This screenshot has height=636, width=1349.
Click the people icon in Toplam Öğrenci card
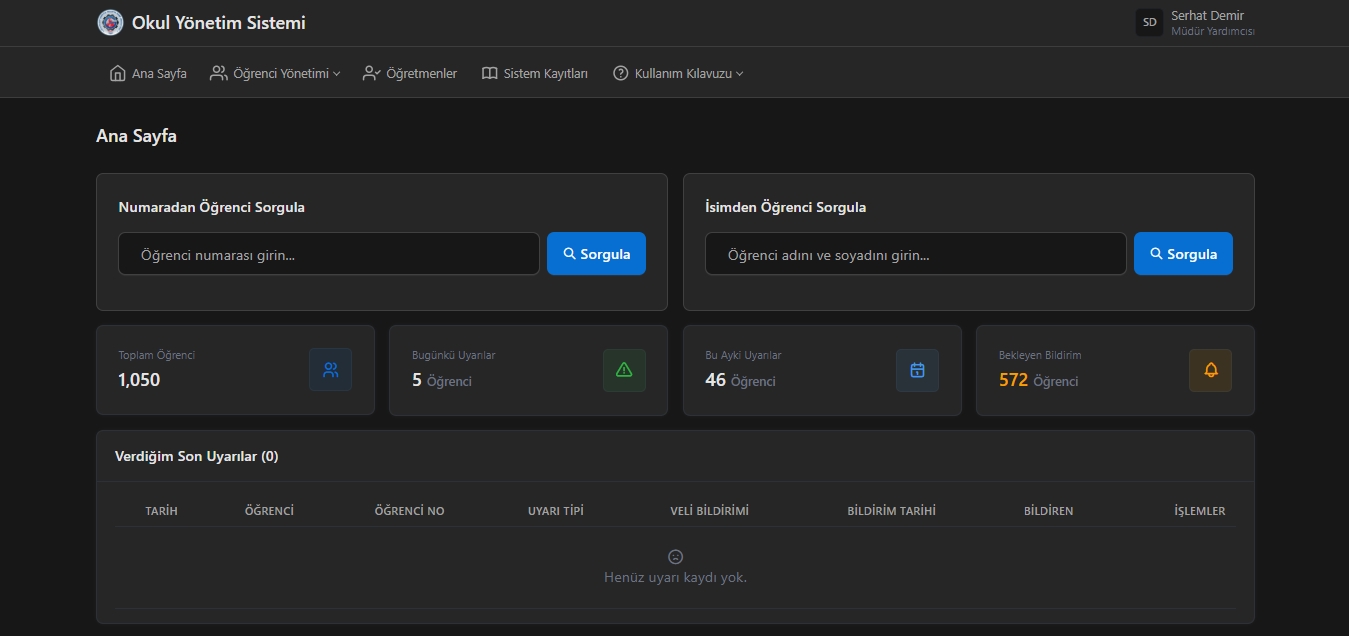pyautogui.click(x=330, y=370)
